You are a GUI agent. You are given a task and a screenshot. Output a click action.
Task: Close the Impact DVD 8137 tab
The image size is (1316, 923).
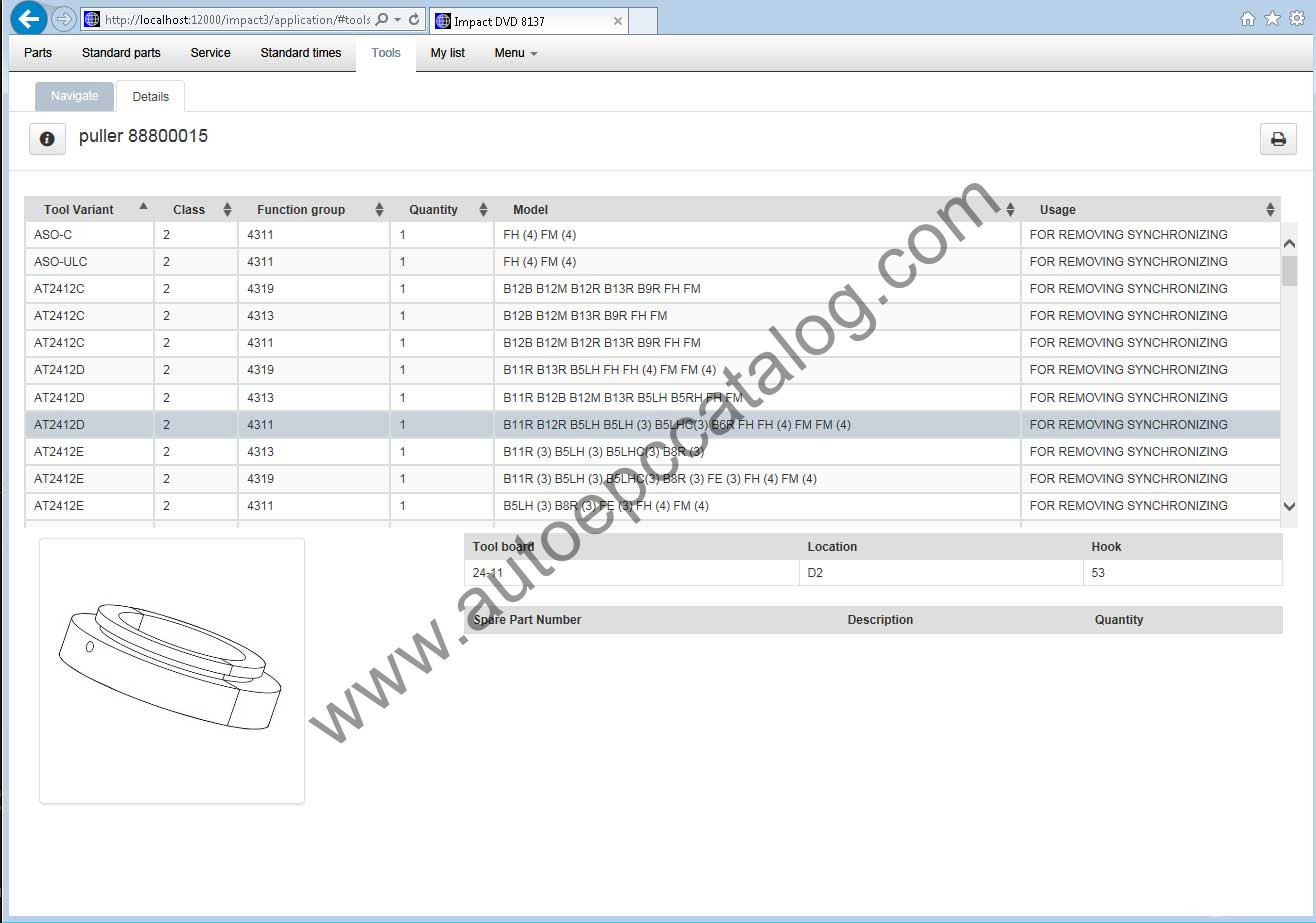click(x=618, y=21)
